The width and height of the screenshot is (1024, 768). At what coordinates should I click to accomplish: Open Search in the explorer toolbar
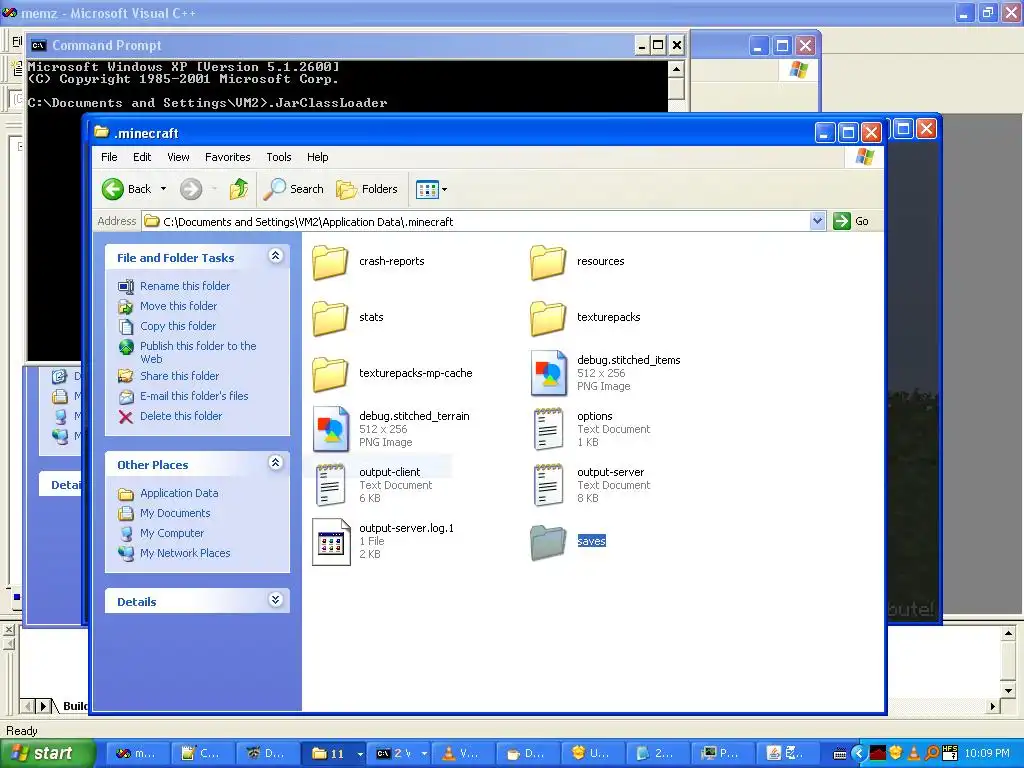[294, 189]
